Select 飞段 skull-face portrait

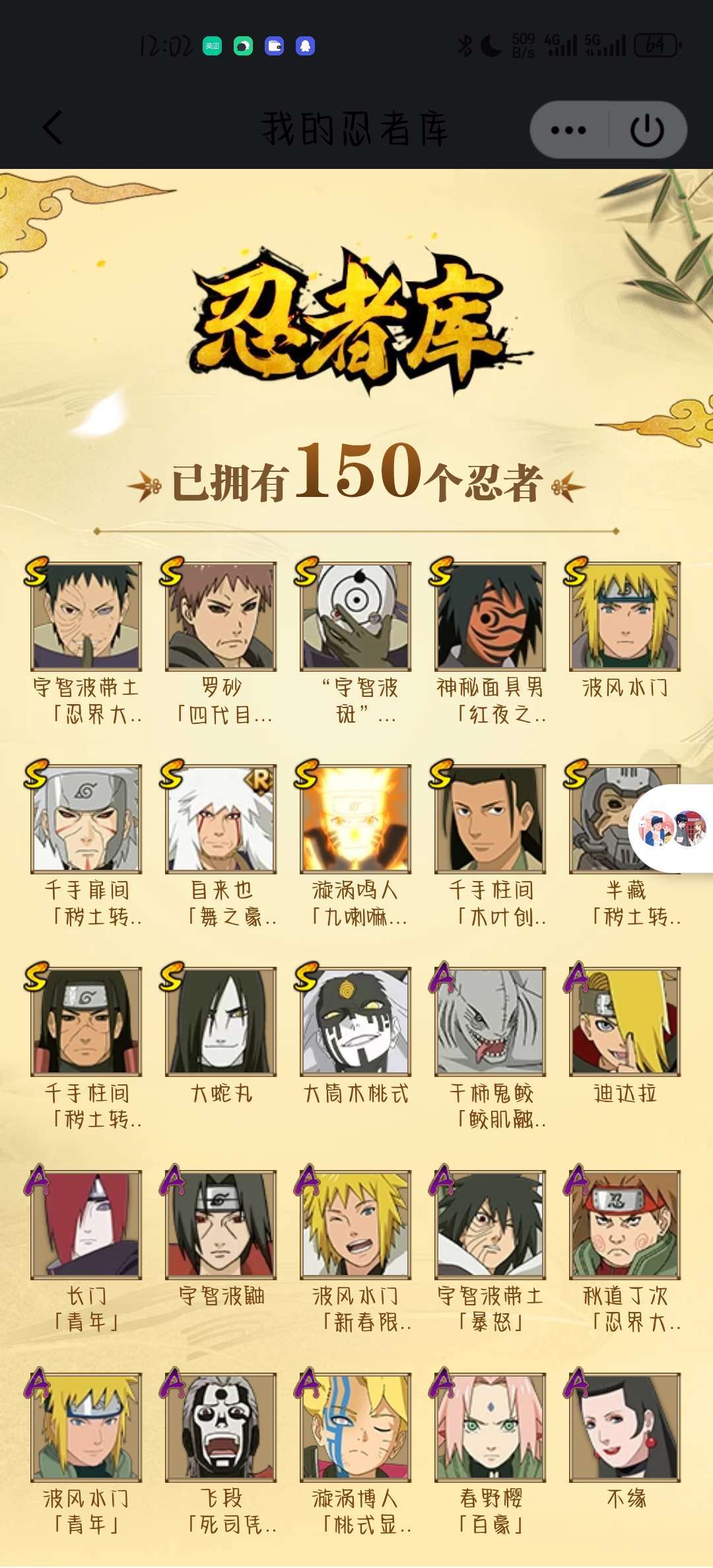tap(221, 1427)
